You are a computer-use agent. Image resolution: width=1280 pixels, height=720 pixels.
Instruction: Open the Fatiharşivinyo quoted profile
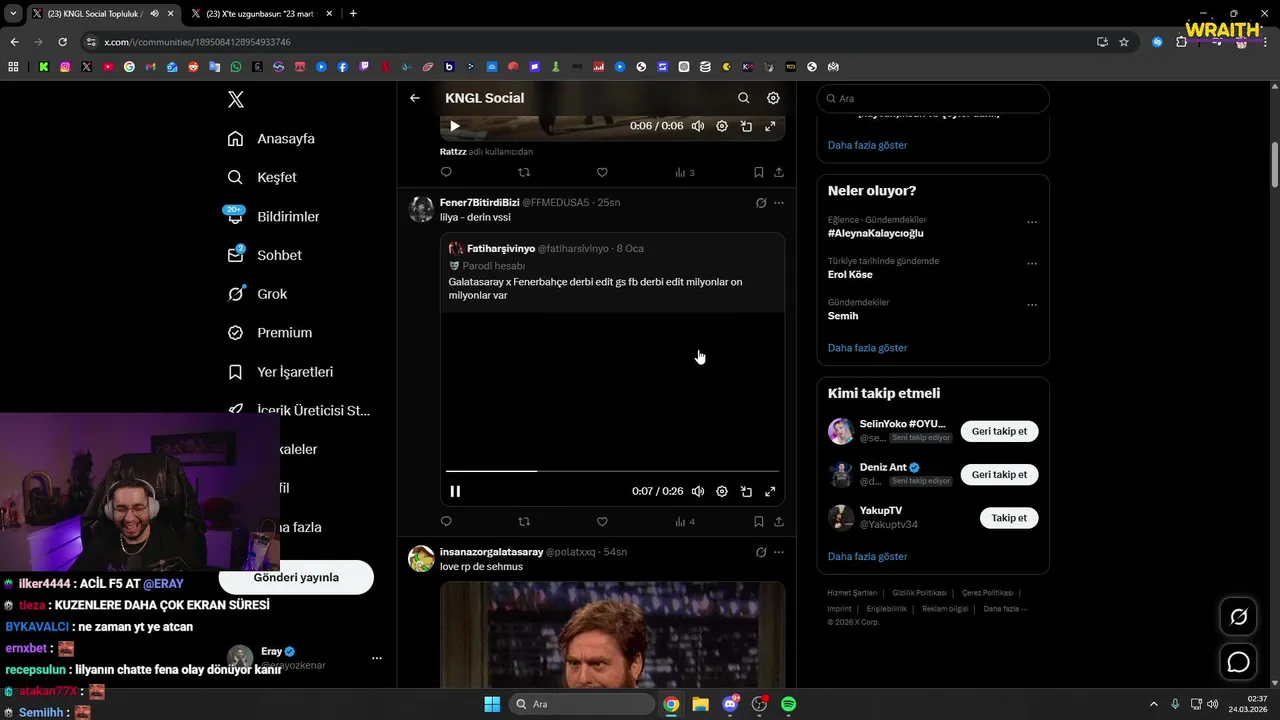pos(501,248)
